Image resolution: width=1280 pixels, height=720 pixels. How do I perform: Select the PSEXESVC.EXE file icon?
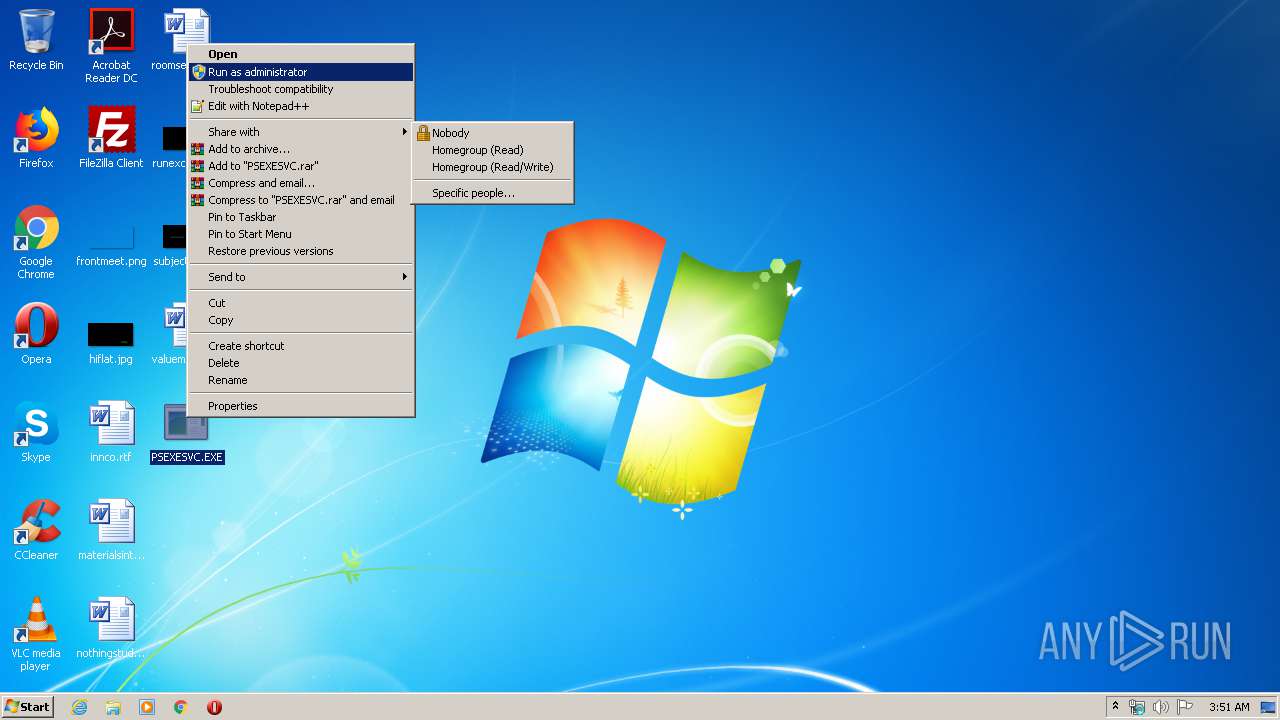(x=187, y=434)
